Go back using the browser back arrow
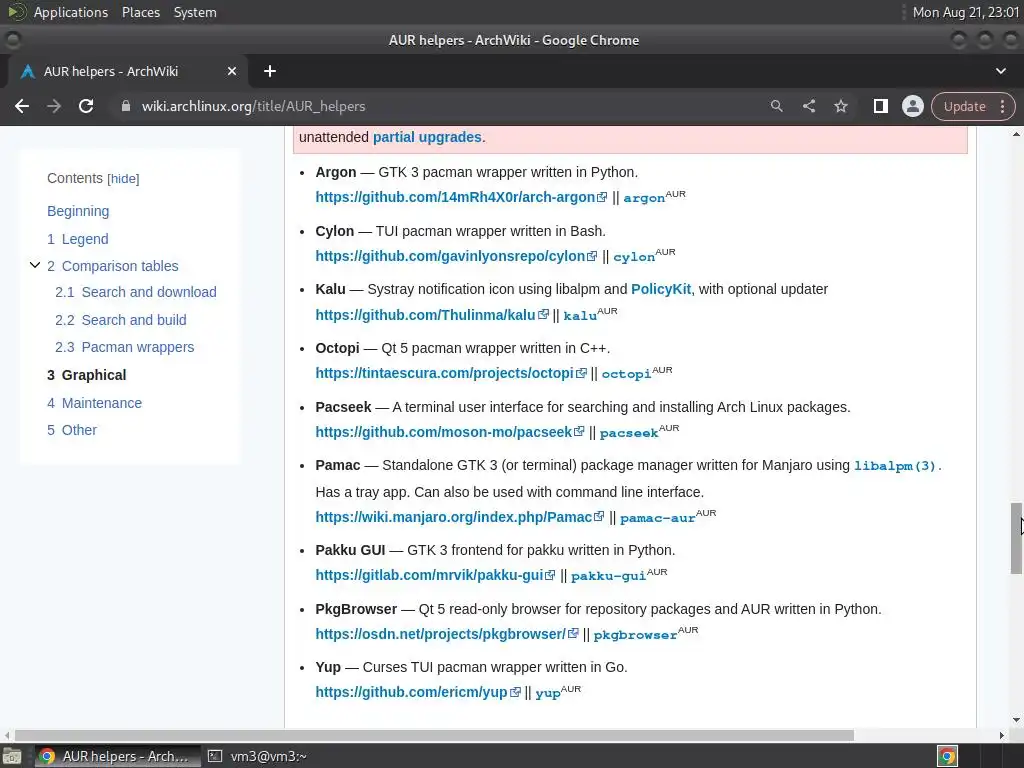The width and height of the screenshot is (1024, 768). 22,106
